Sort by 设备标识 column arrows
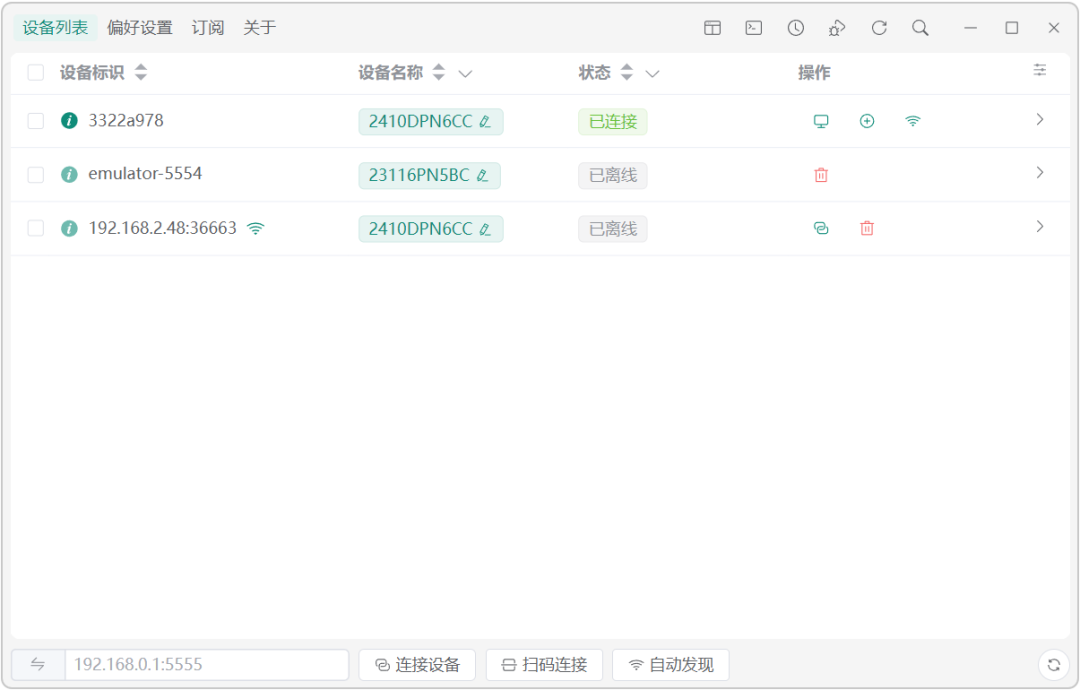1080x690 pixels. pyautogui.click(x=141, y=72)
